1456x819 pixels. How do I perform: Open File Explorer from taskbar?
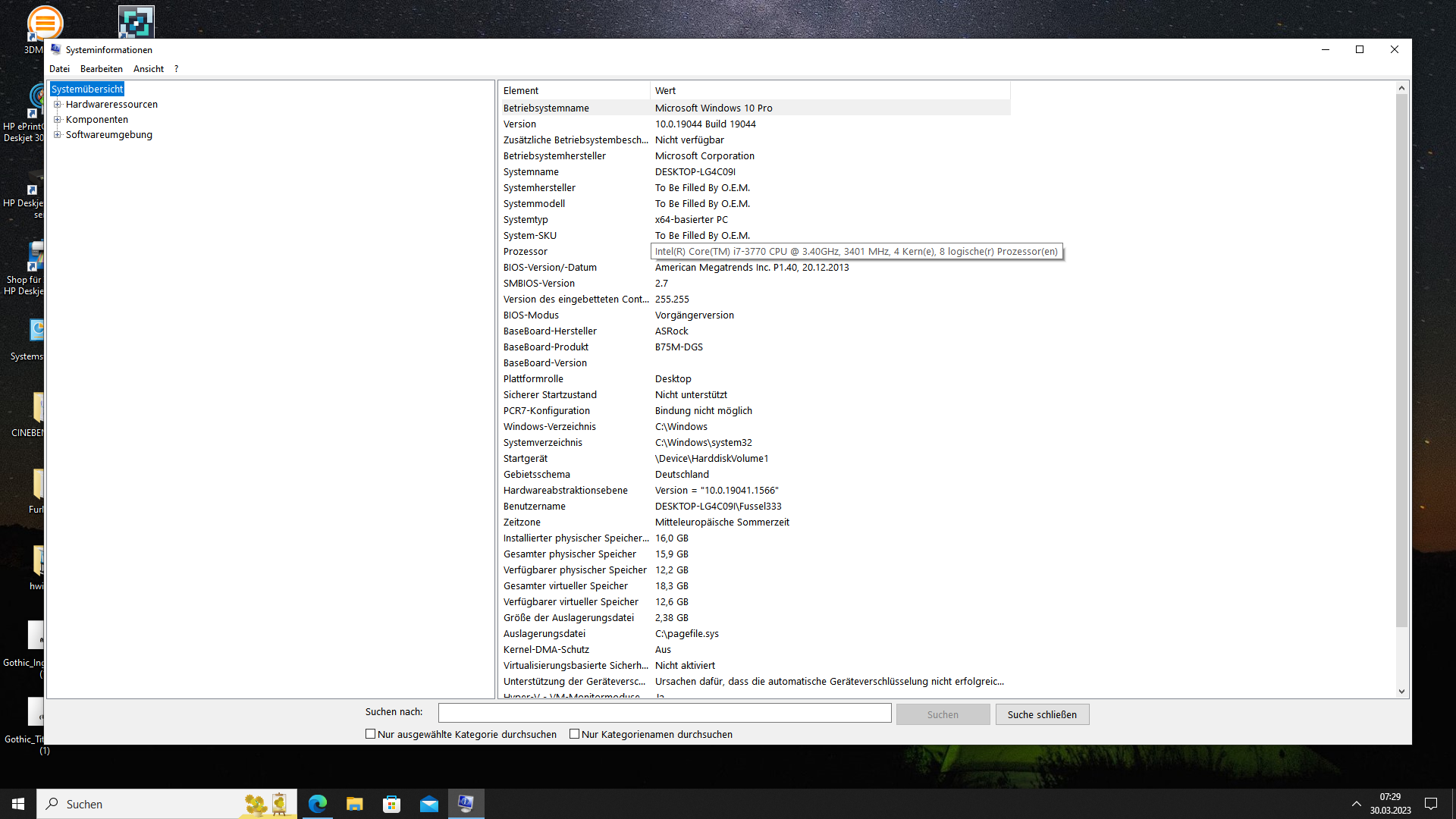tap(355, 804)
